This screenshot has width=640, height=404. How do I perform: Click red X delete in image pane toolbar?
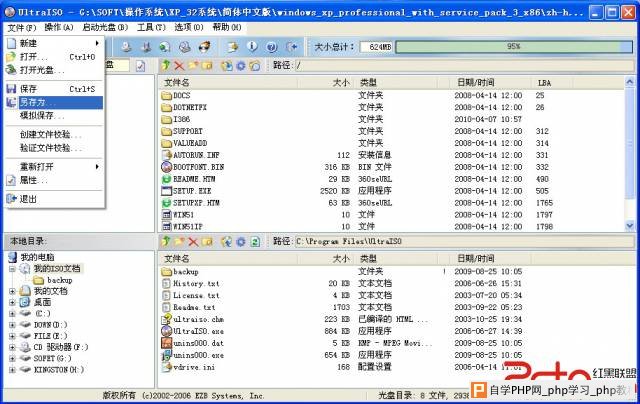(179, 65)
